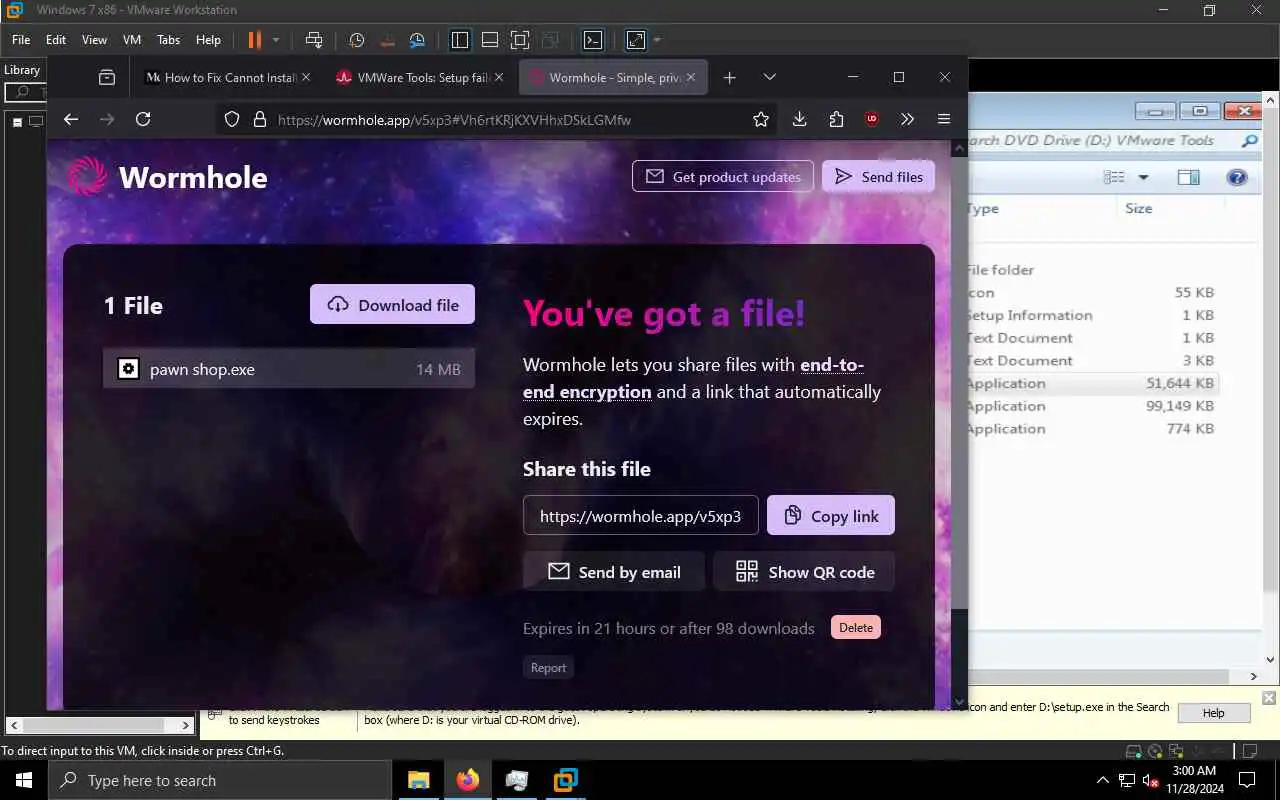Toggle the thumbnail bar icon
Viewport: 1280px width, 800px height.
[490, 40]
